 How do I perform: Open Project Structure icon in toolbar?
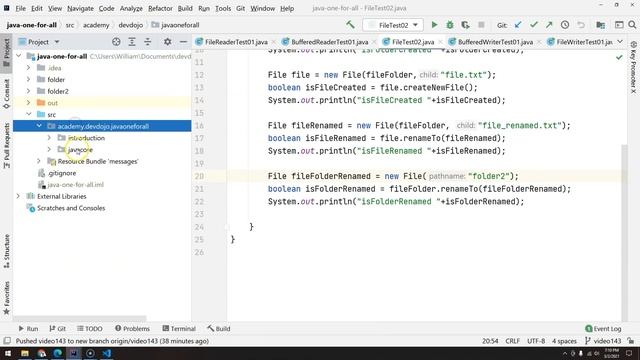pos(600,25)
